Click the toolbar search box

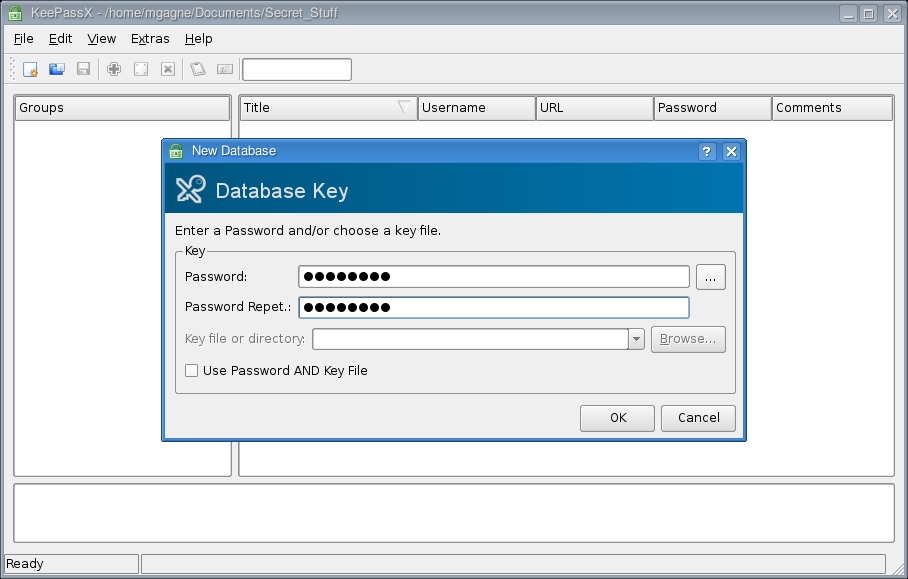297,69
